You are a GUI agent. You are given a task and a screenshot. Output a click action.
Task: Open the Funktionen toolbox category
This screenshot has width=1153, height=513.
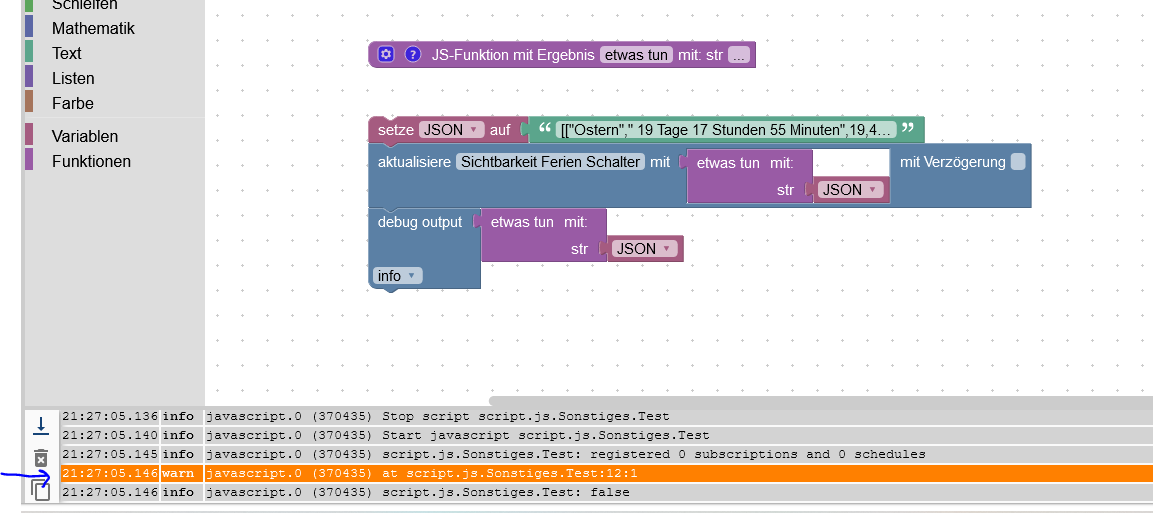[x=91, y=162]
